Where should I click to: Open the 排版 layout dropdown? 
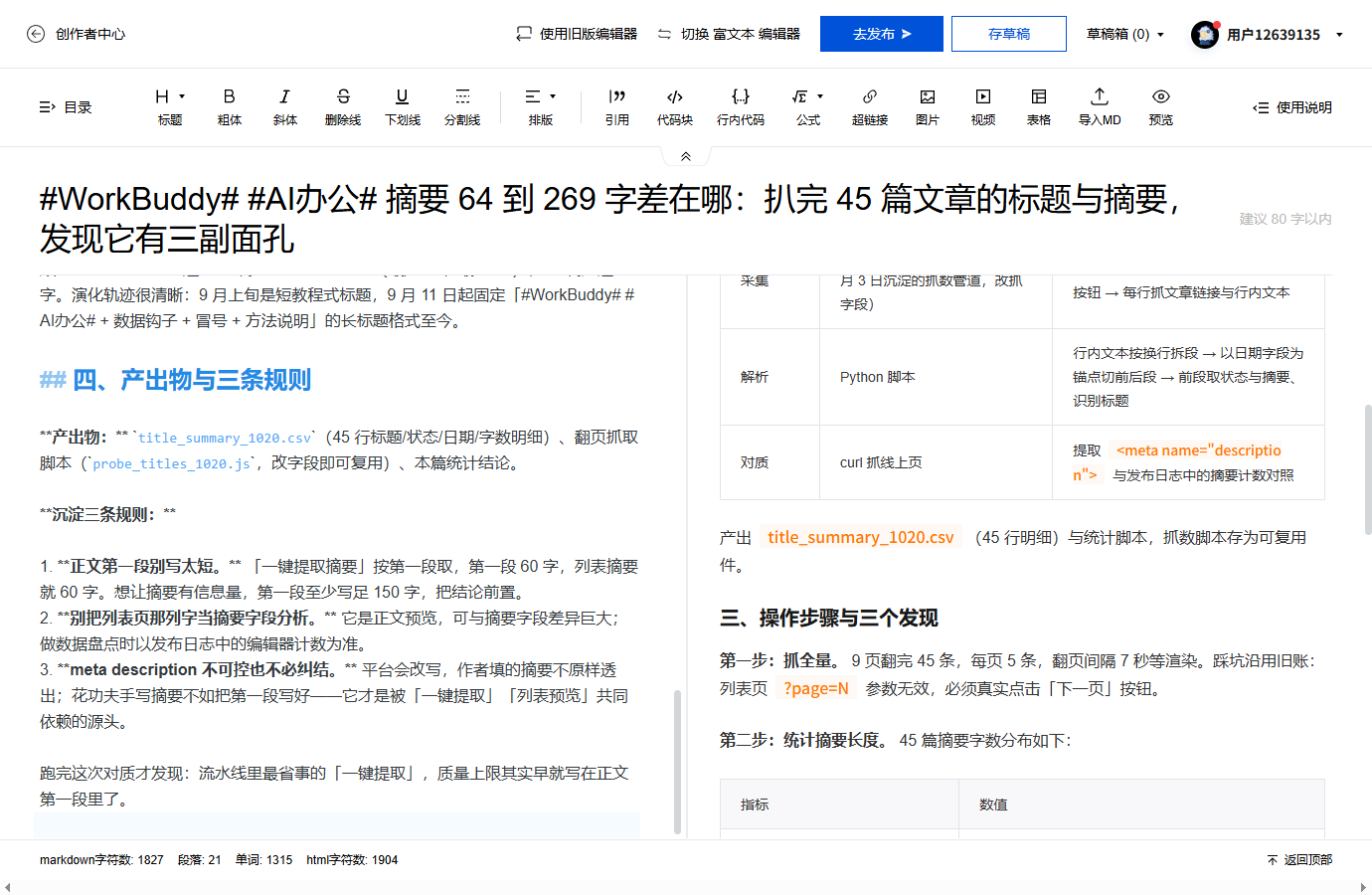coord(541,106)
